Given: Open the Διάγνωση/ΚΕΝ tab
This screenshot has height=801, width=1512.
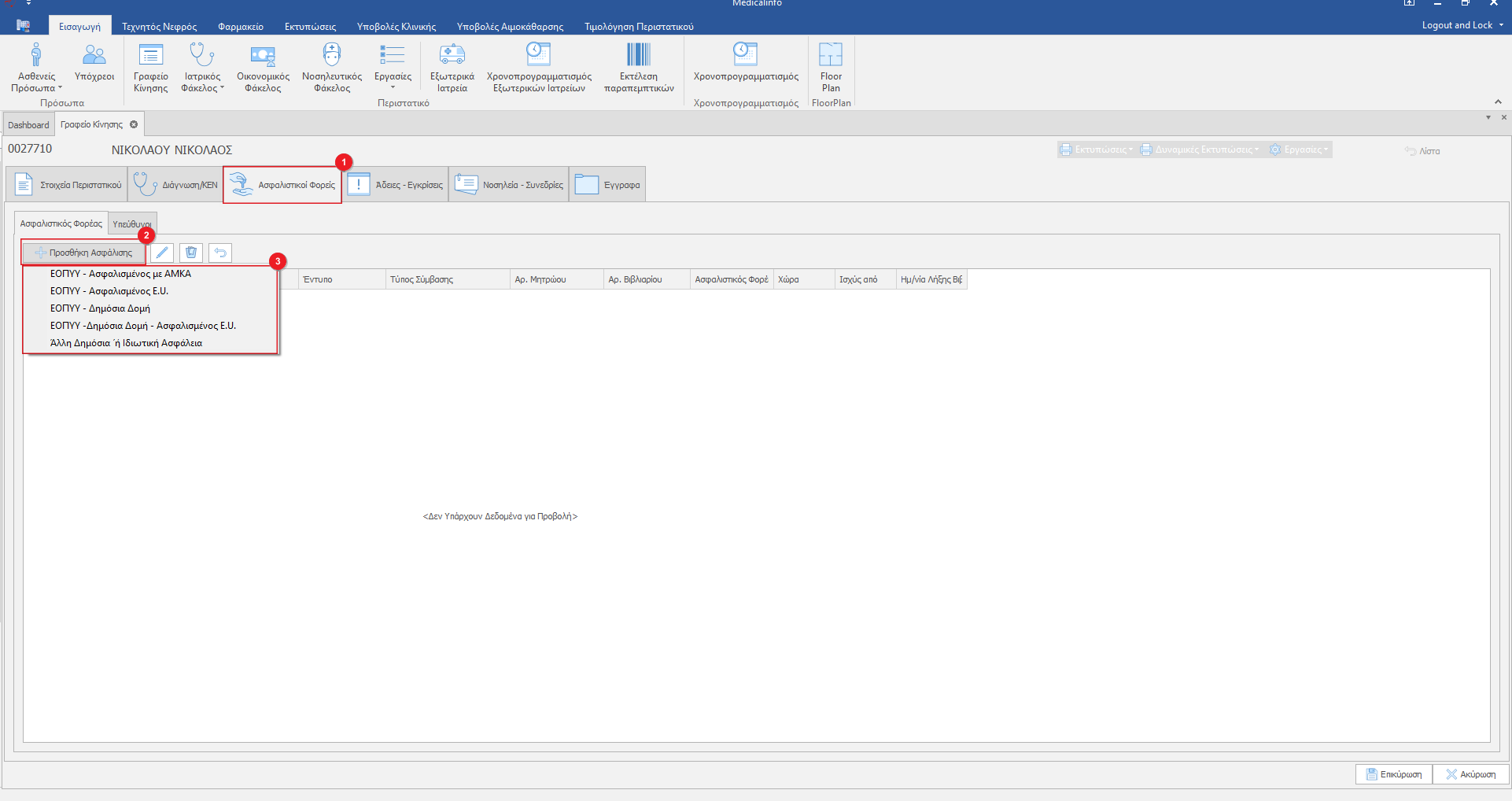Looking at the screenshot, I should point(175,185).
